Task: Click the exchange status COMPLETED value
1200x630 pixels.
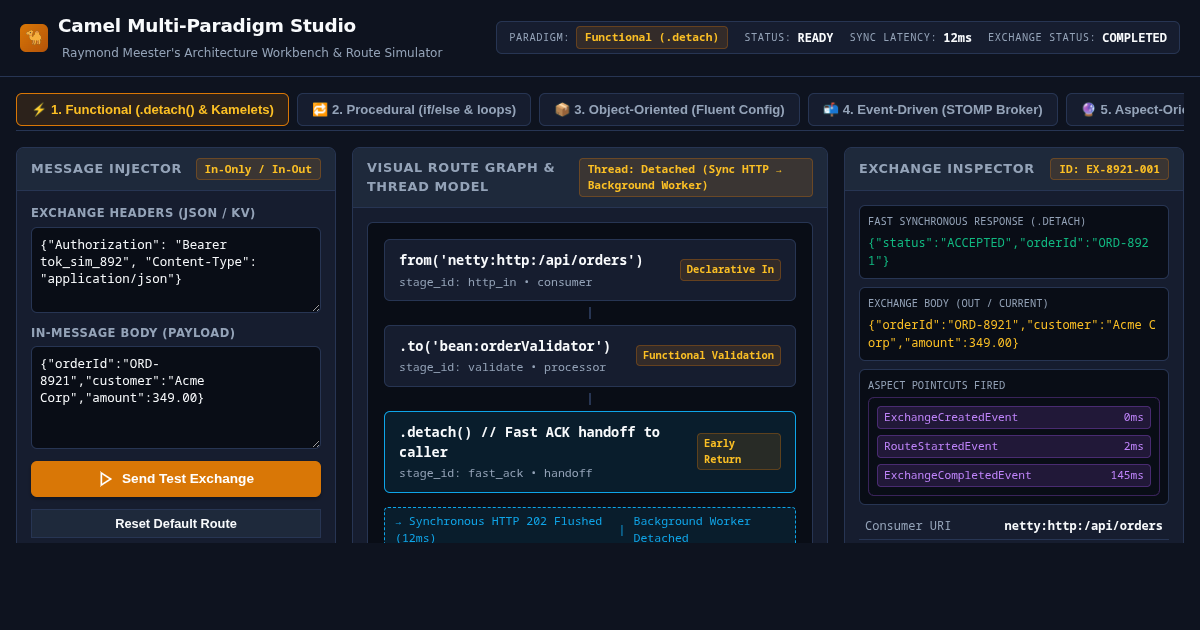Action: 1134,38
